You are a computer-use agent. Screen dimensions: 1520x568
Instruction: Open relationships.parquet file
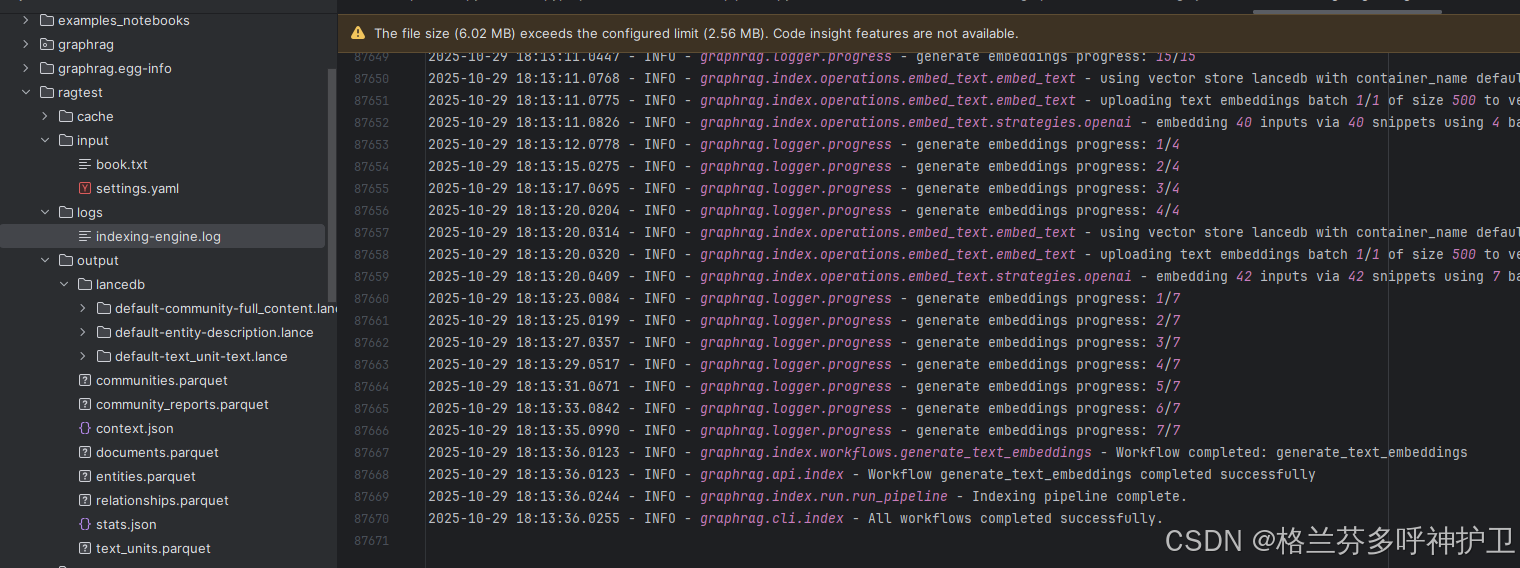point(162,500)
